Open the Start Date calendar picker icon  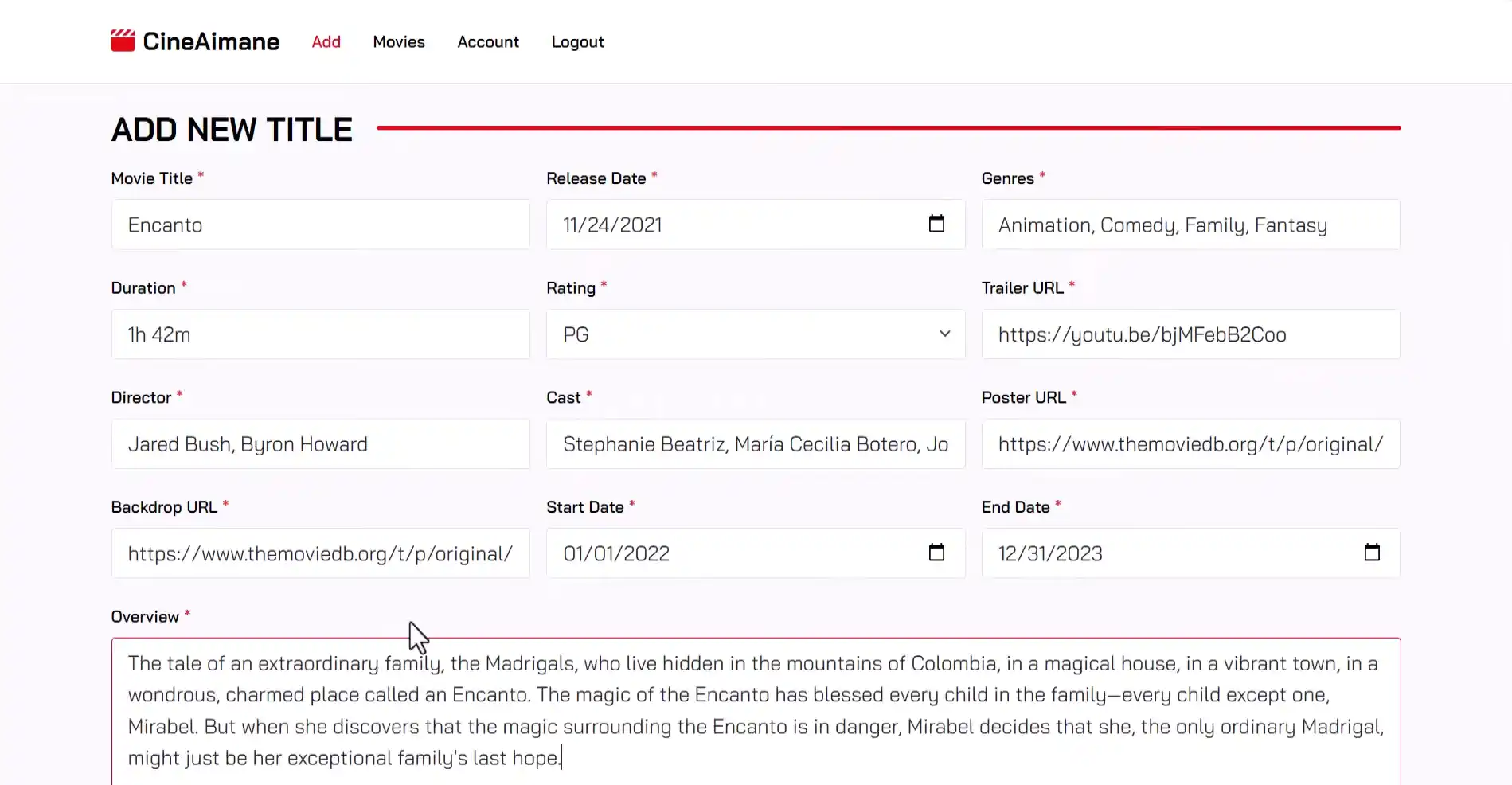point(936,553)
